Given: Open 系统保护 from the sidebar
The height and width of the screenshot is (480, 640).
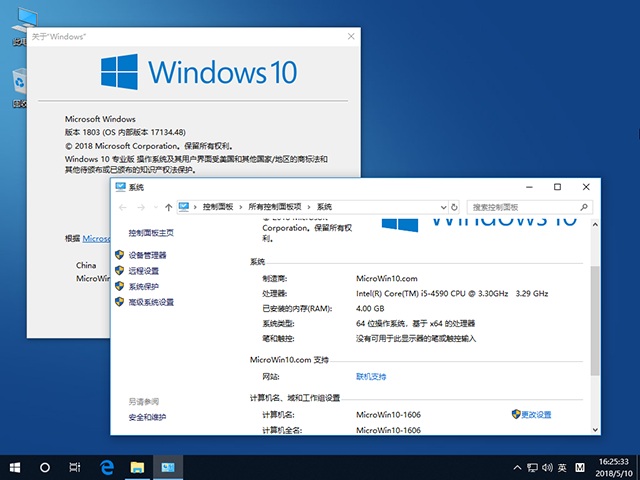Looking at the screenshot, I should (x=144, y=287).
